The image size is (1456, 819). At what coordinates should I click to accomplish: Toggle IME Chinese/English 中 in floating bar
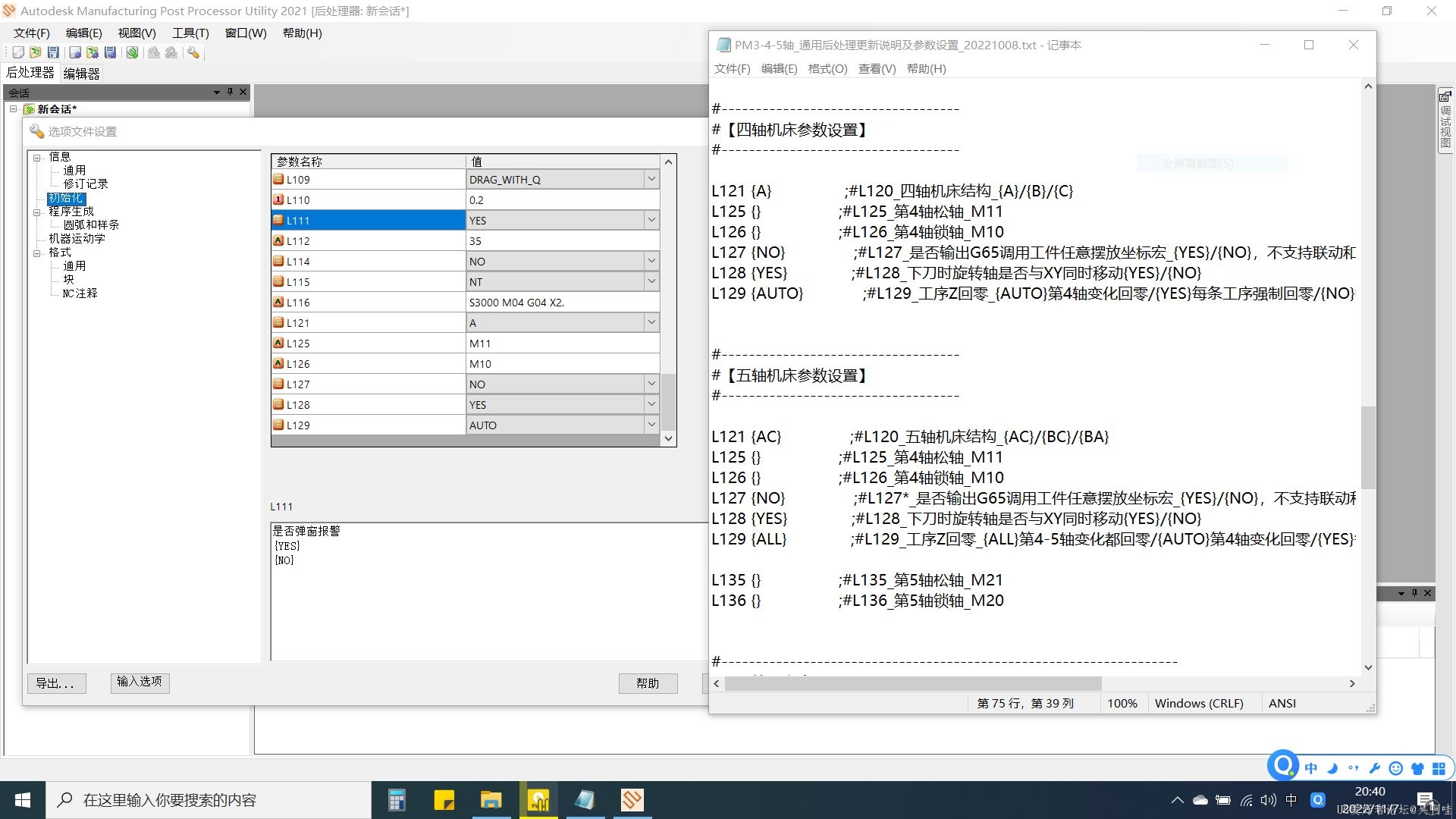coord(1311,768)
